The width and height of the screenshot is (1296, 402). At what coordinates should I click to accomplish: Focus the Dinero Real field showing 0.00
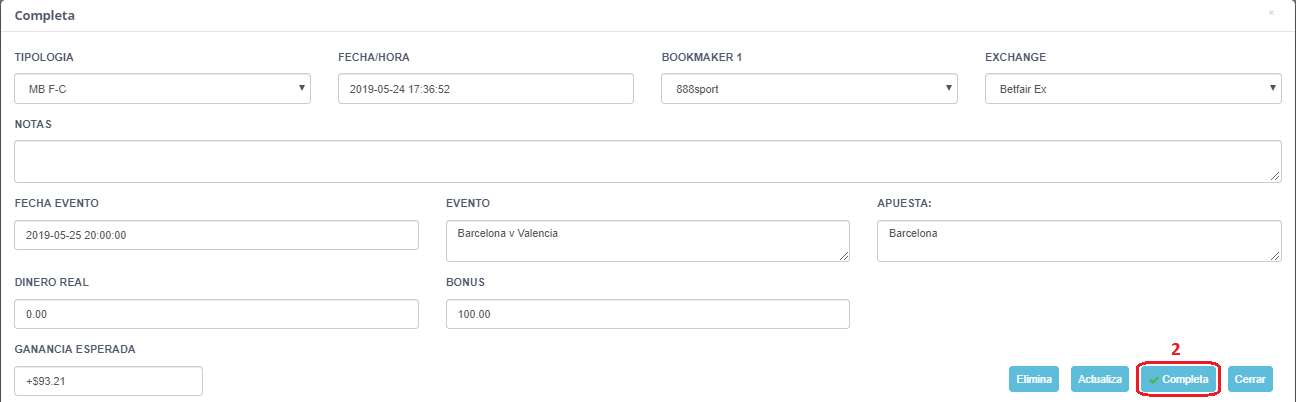216,314
